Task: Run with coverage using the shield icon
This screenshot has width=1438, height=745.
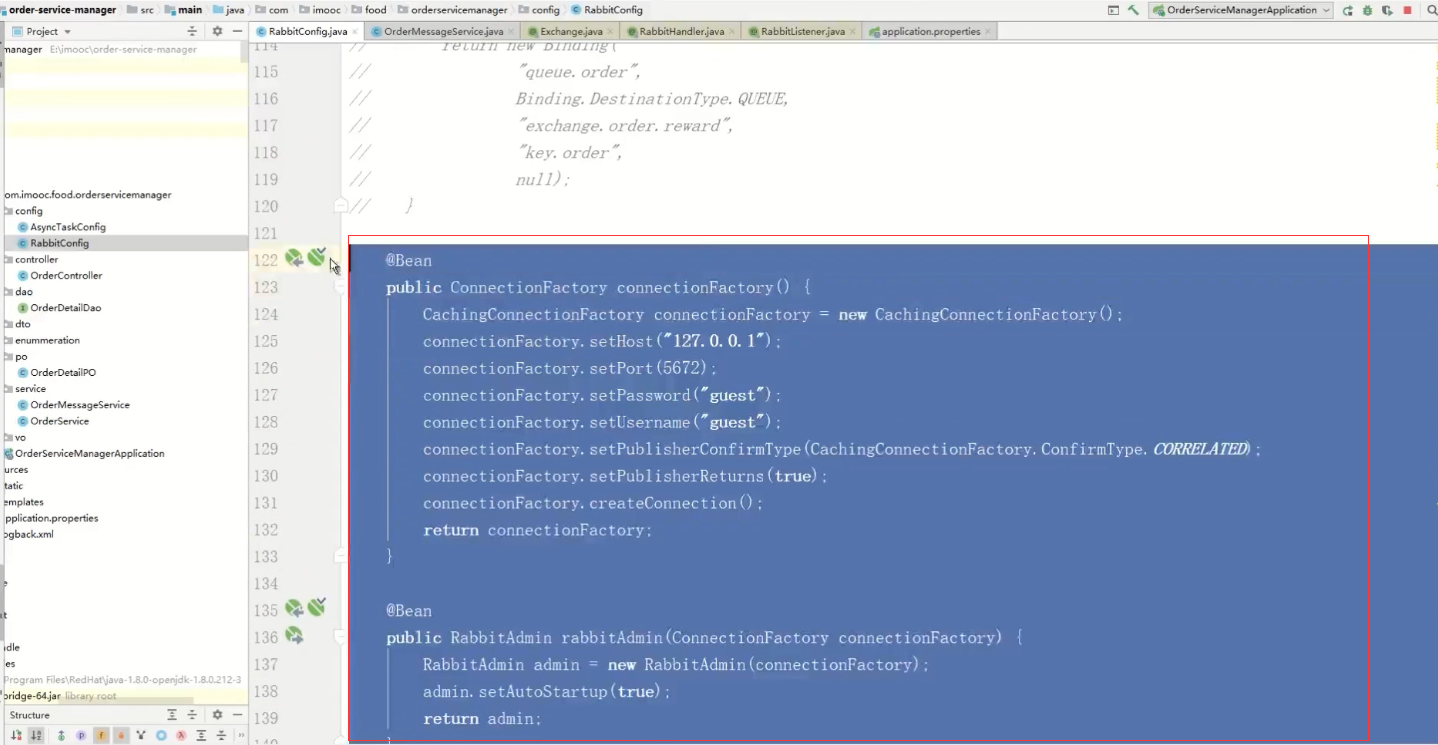Action: (x=1387, y=10)
